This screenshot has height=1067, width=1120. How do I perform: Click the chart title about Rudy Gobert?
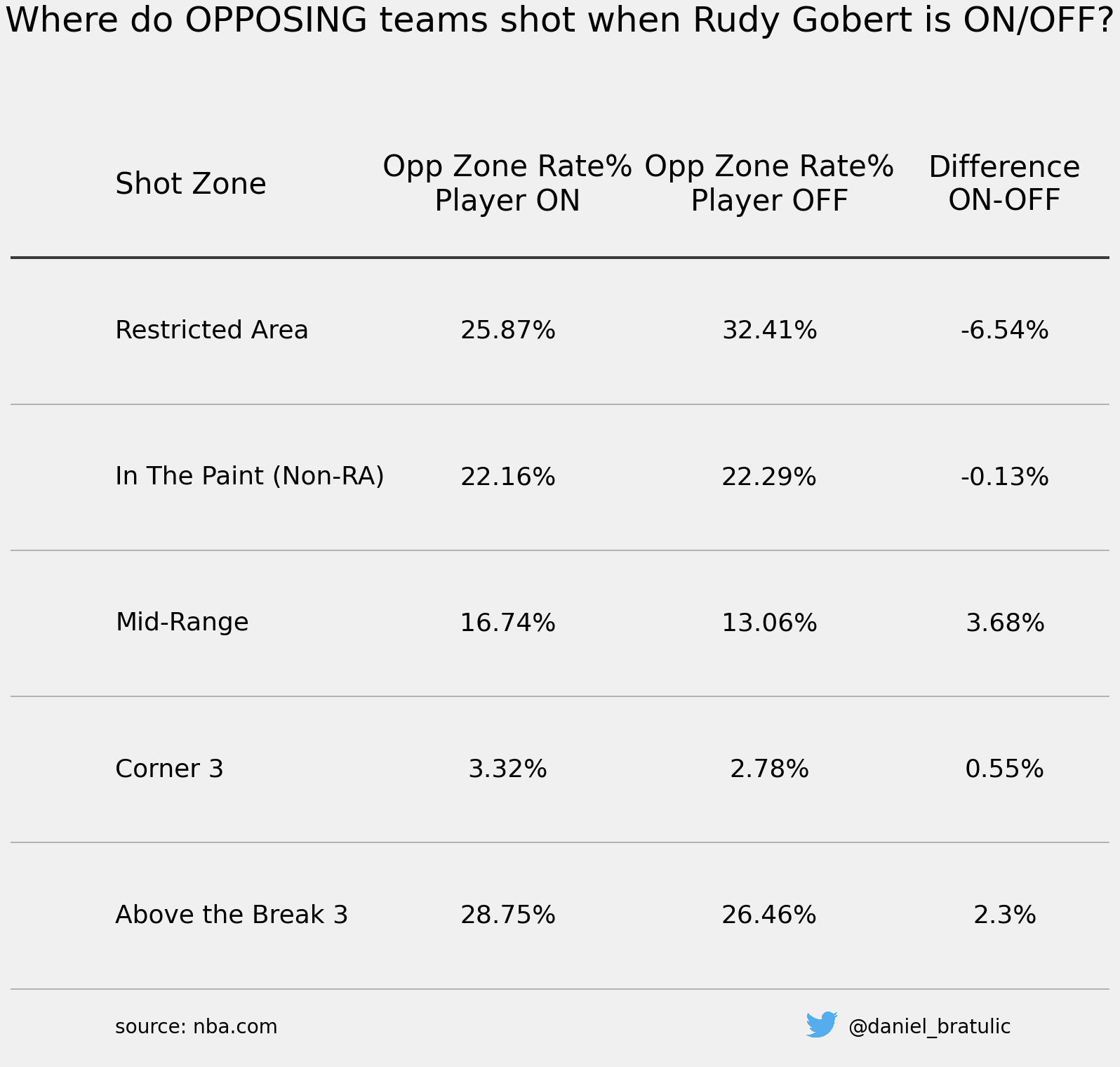560,20
